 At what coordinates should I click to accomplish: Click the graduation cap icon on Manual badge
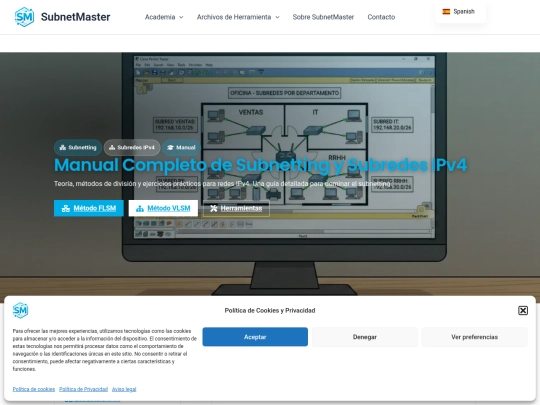pyautogui.click(x=170, y=147)
